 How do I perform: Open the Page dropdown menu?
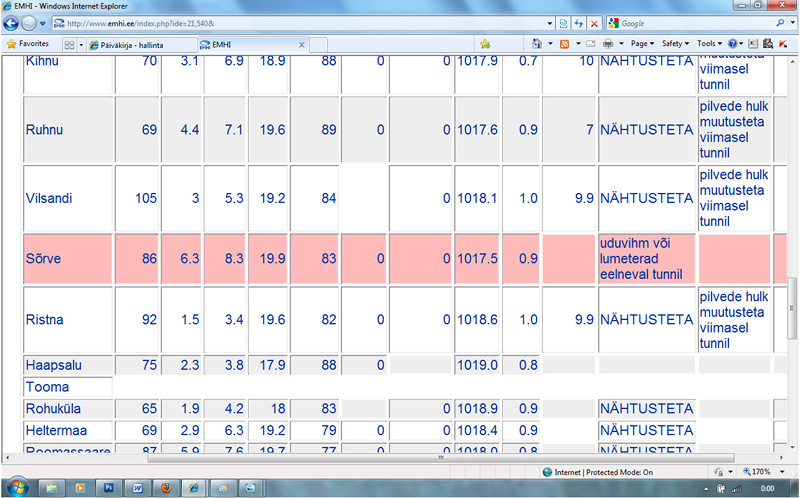(641, 44)
